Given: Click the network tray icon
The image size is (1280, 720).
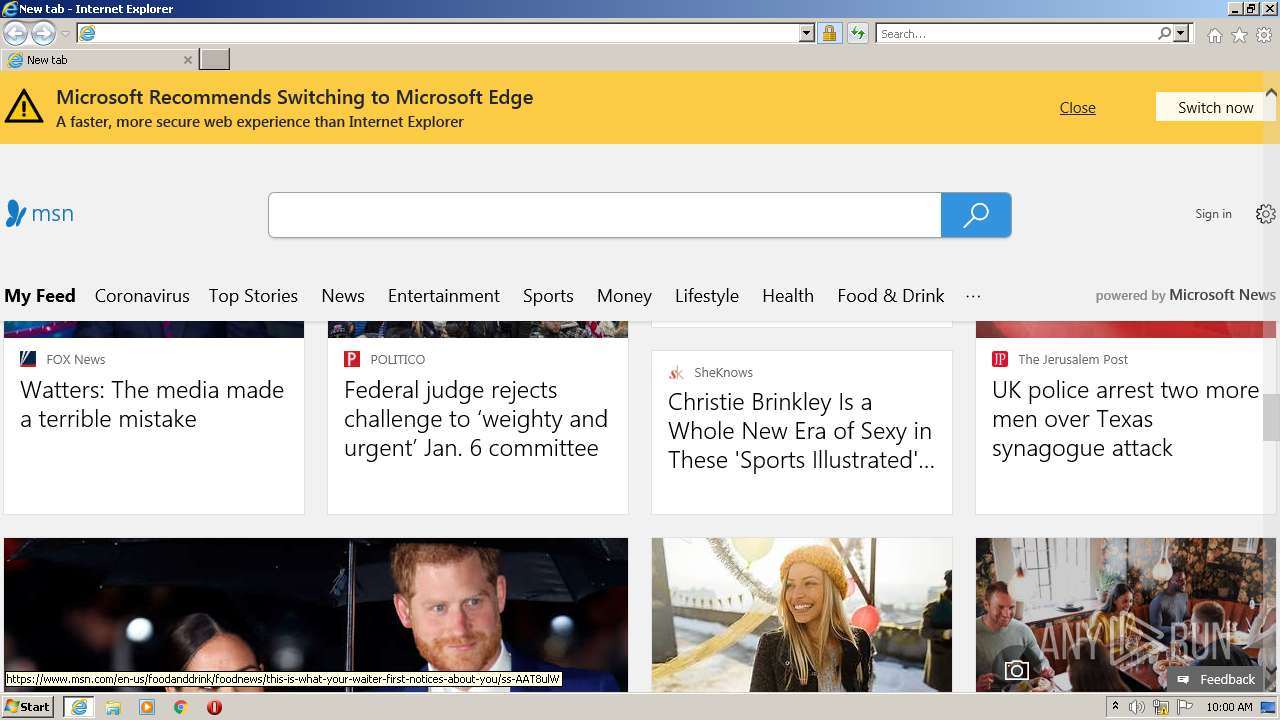Looking at the screenshot, I should (1161, 707).
